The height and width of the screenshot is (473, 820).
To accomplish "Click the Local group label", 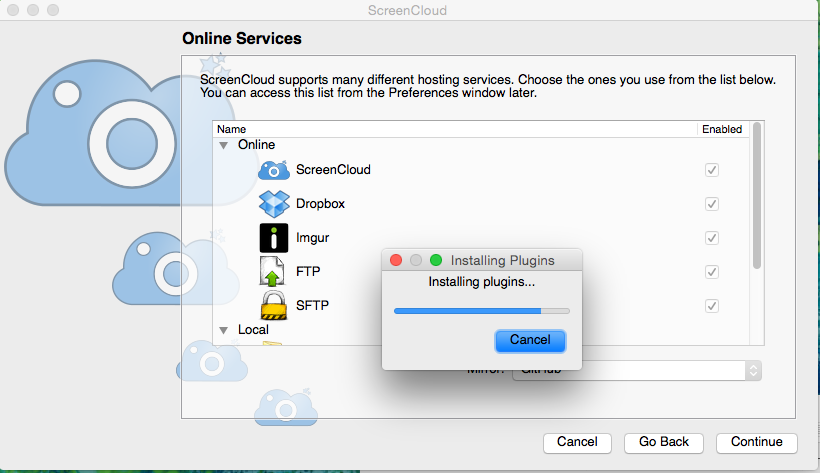I will point(253,330).
